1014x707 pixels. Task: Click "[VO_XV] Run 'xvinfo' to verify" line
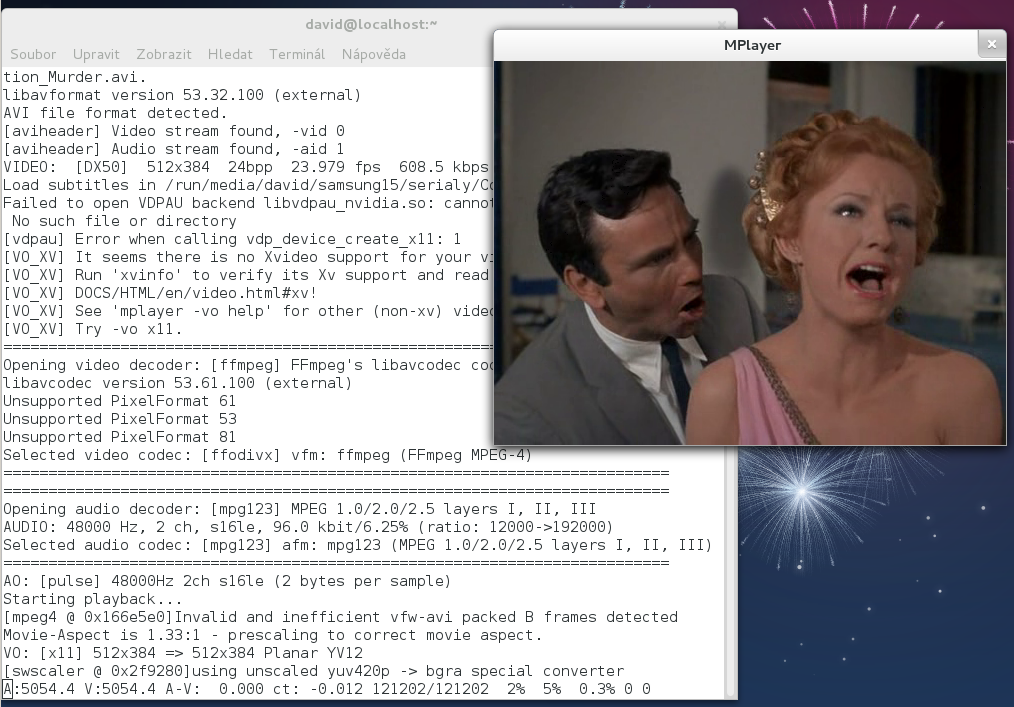point(246,276)
